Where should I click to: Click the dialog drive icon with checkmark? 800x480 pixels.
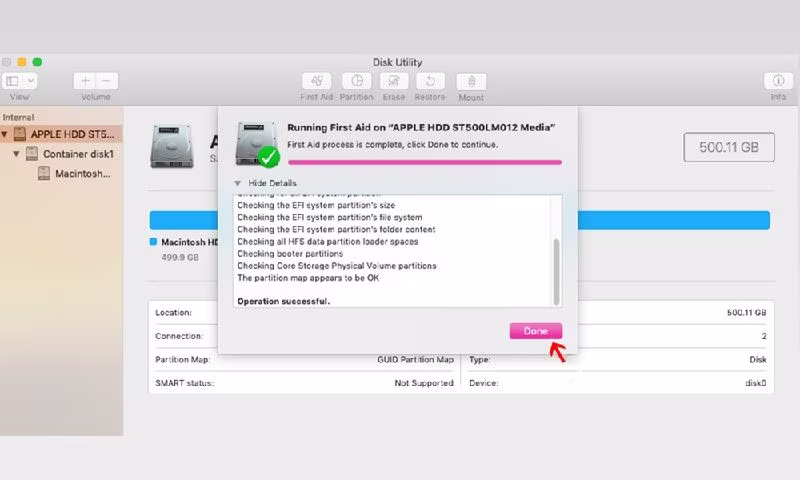[257, 144]
